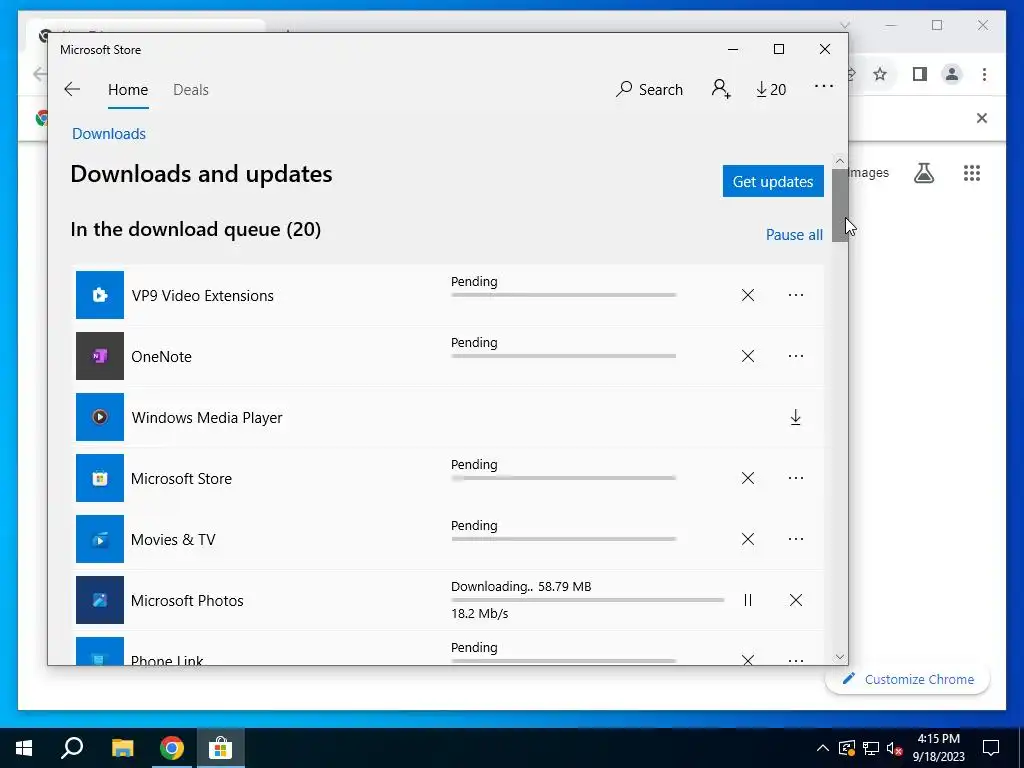Open the Windows Start menu
Image resolution: width=1024 pixels, height=768 pixels.
click(x=24, y=748)
